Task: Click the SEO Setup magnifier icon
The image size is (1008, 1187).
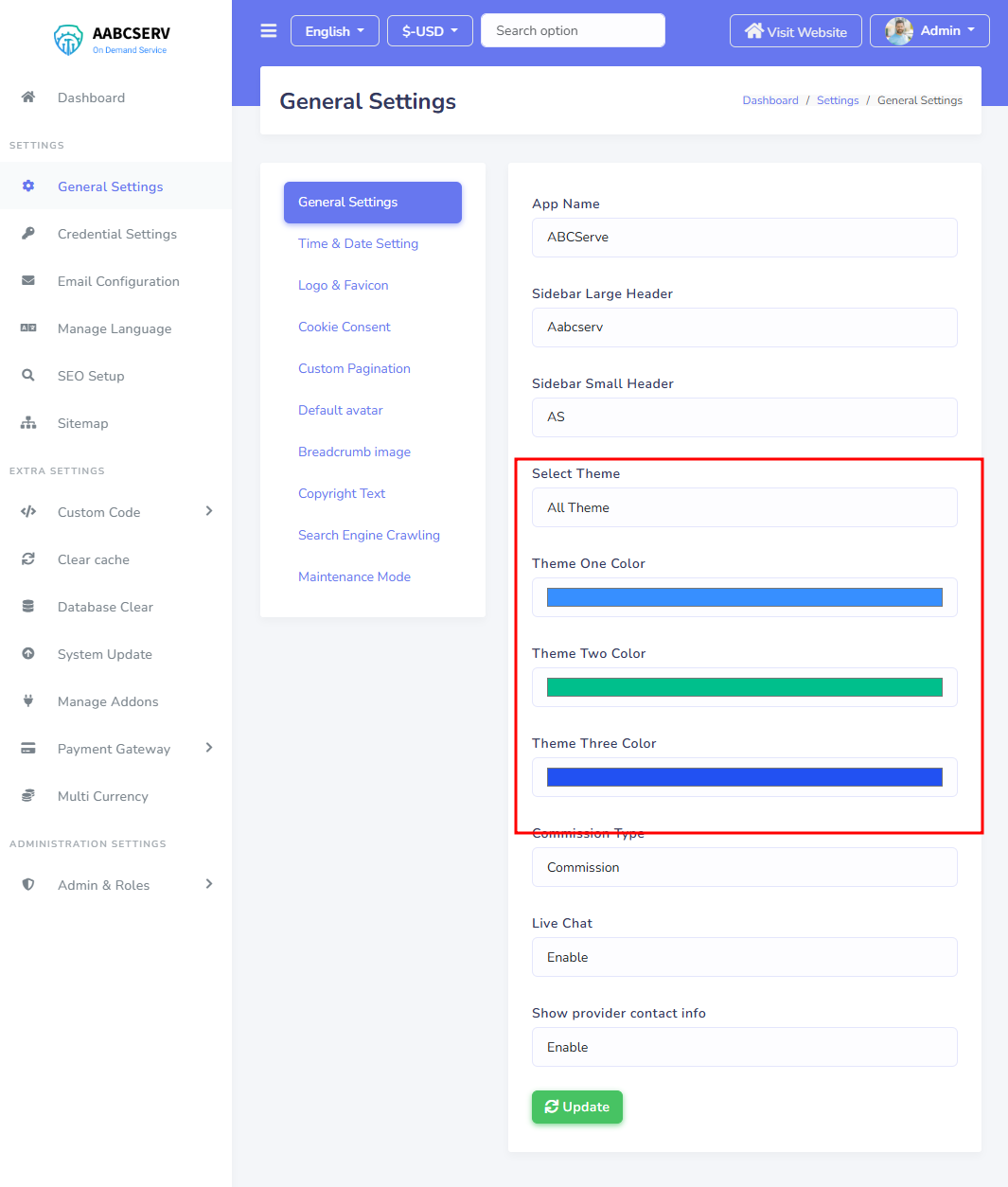Action: [28, 376]
